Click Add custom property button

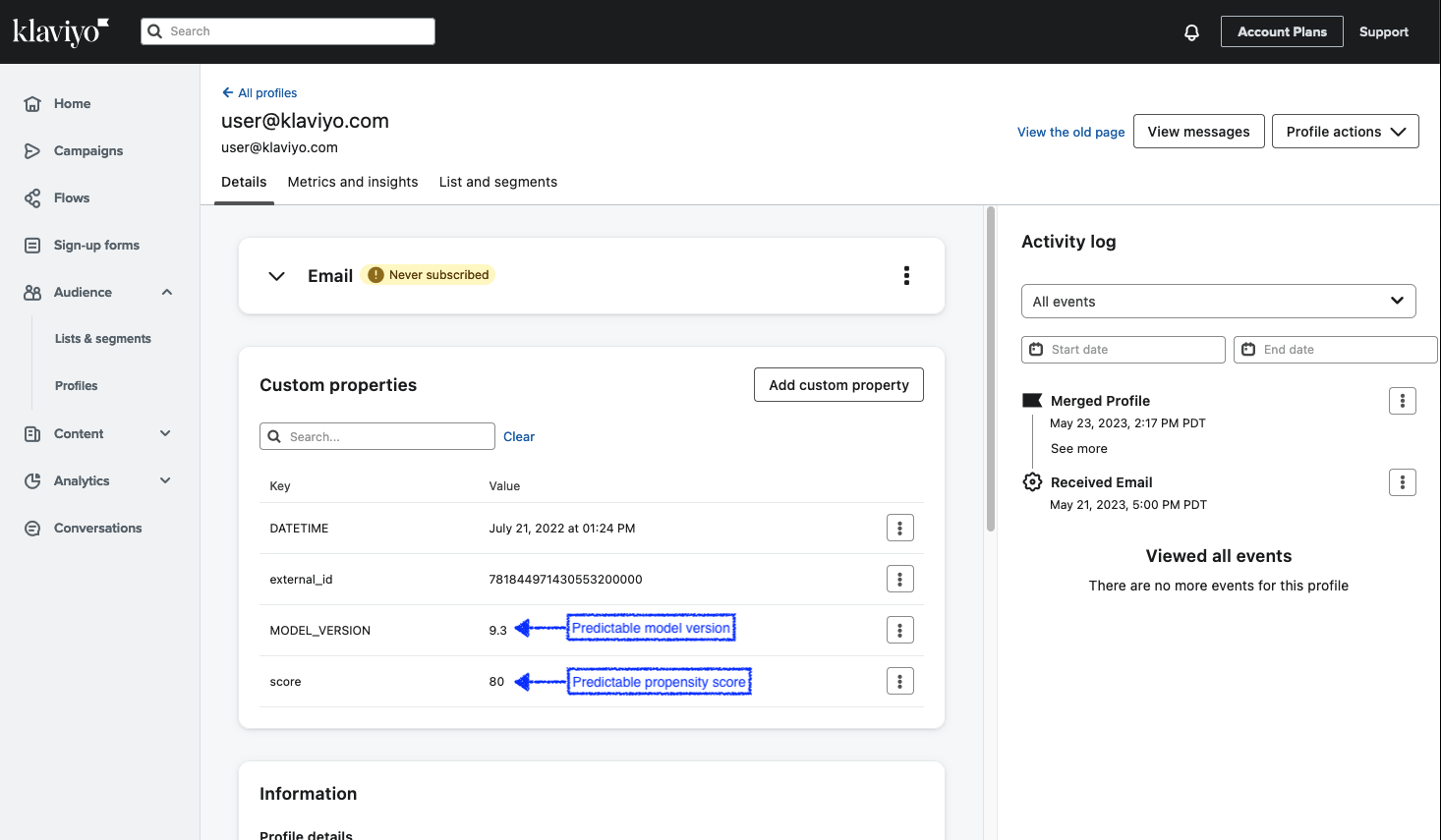click(838, 385)
